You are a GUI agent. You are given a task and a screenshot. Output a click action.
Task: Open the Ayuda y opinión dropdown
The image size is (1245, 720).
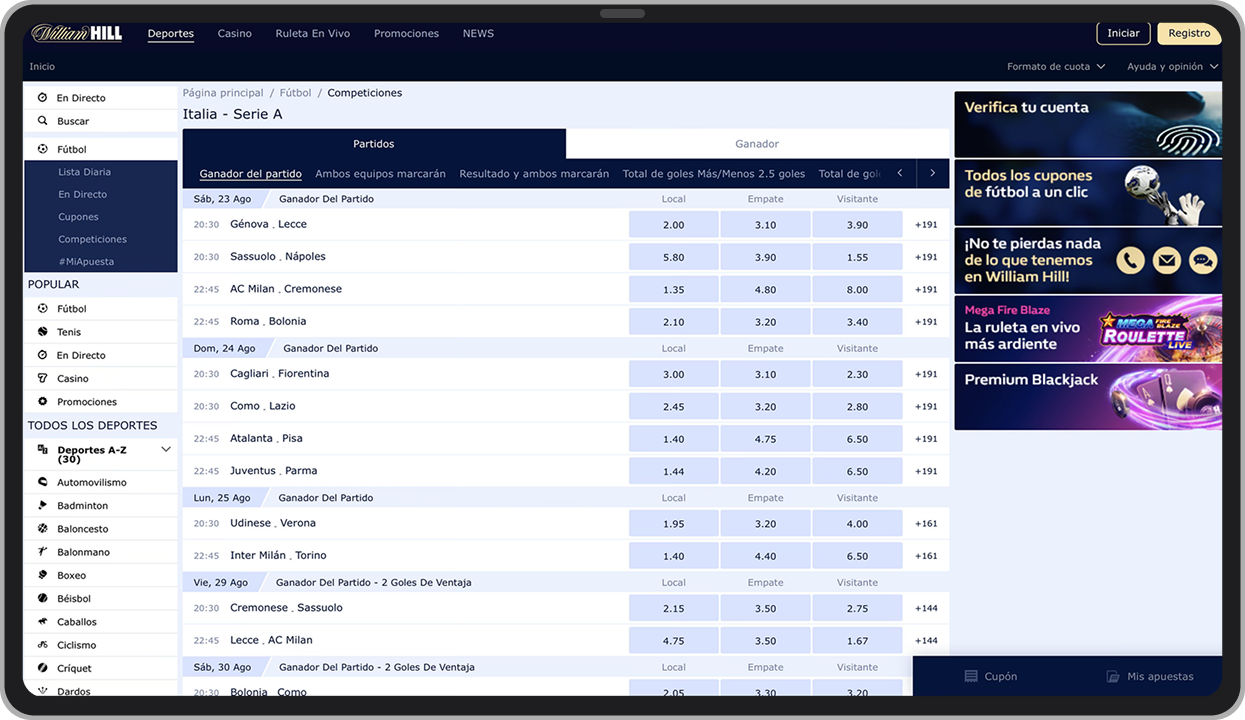[x=1173, y=67]
